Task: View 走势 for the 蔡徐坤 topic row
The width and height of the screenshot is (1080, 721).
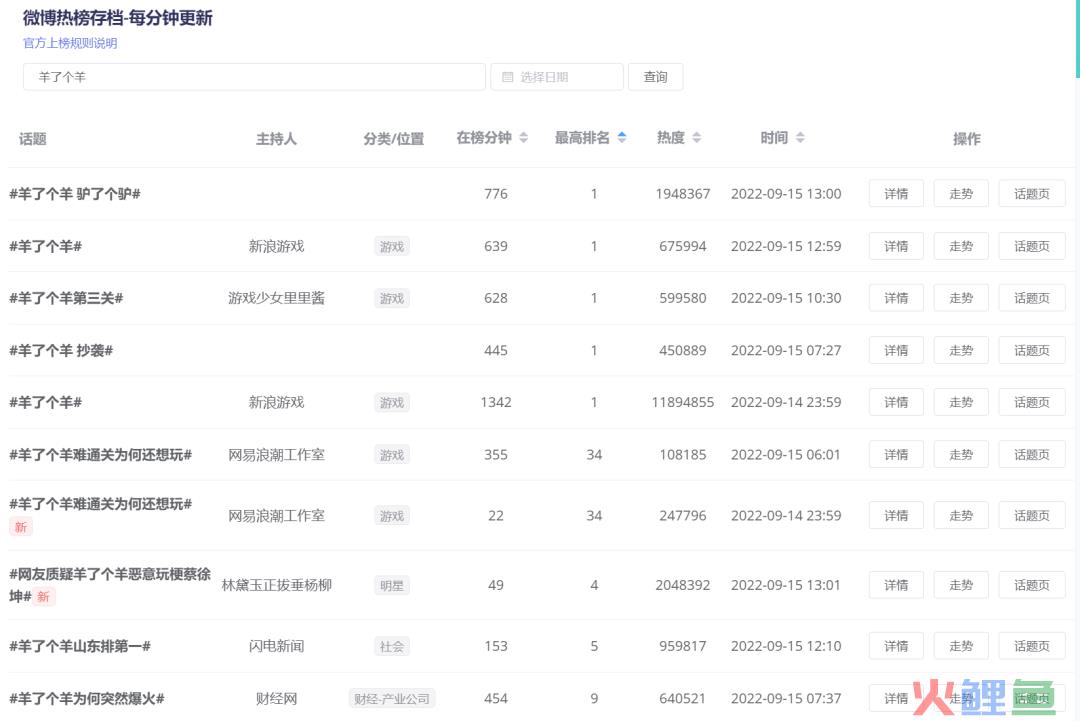Action: point(961,585)
